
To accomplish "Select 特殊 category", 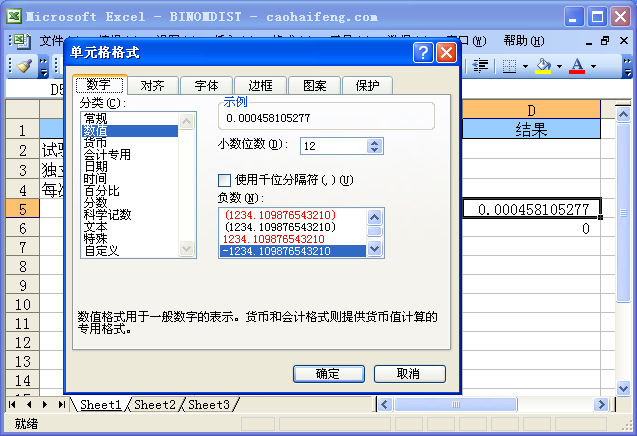I will pyautogui.click(x=130, y=239).
